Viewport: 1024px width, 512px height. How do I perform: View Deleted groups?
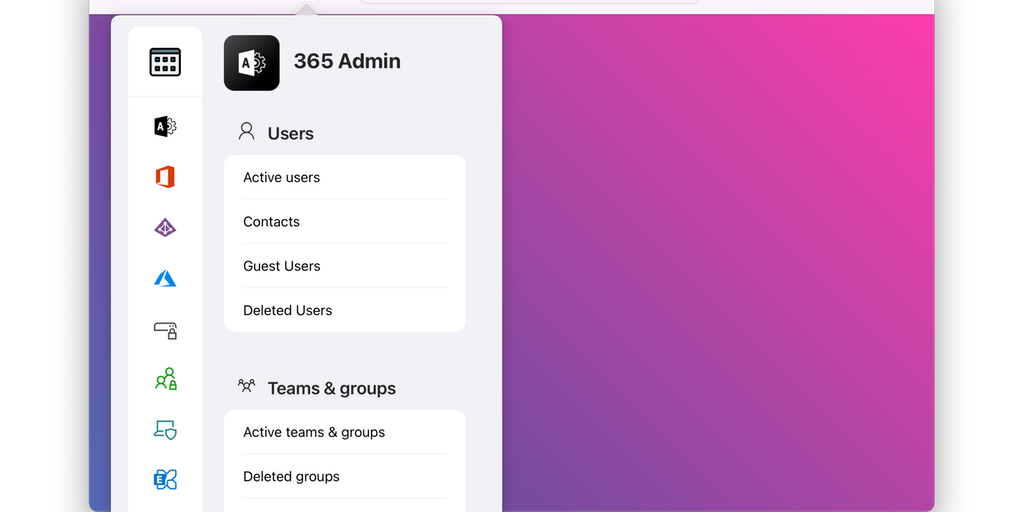(x=291, y=477)
